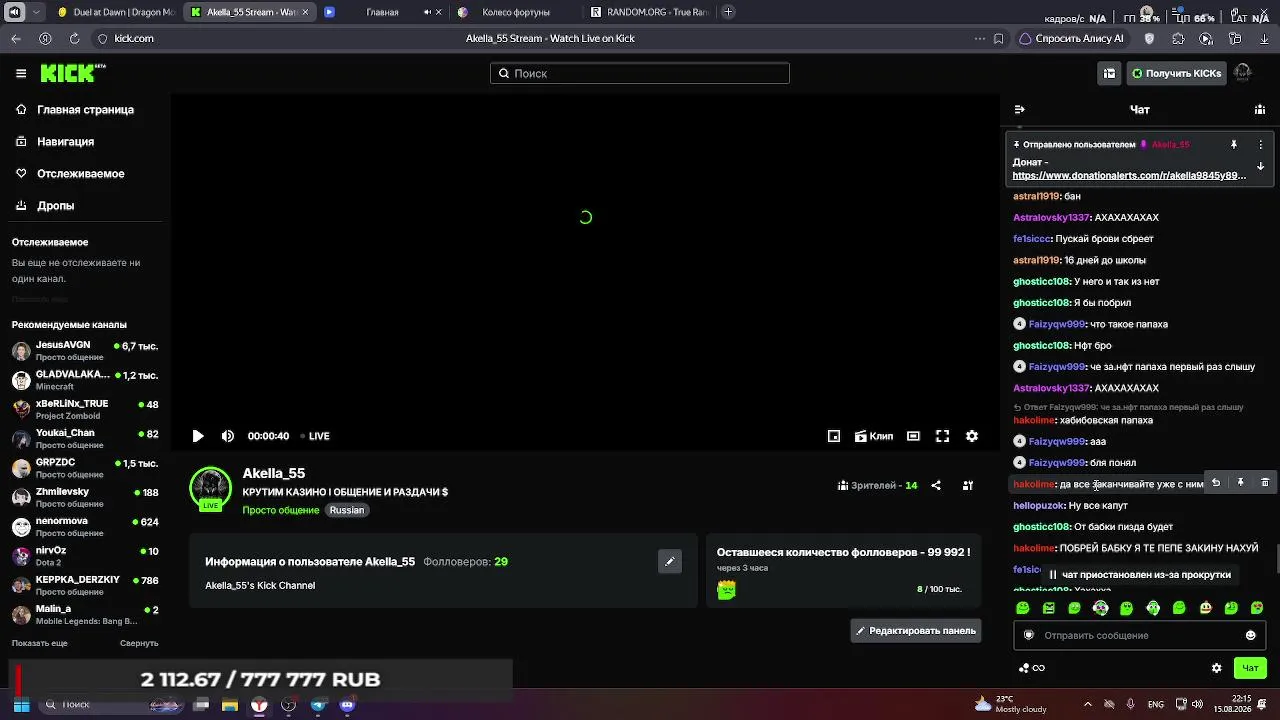Click the search field labeled Поиск
The width and height of the screenshot is (1280, 720).
(640, 73)
